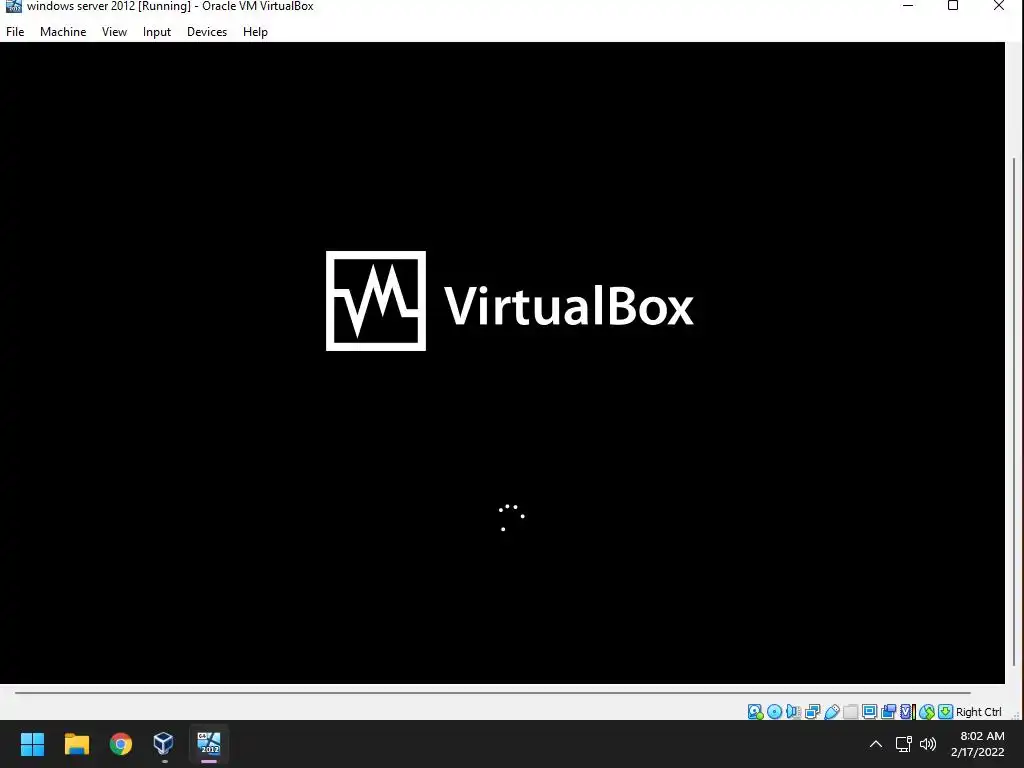Open the File menu
This screenshot has height=768, width=1024.
point(15,31)
